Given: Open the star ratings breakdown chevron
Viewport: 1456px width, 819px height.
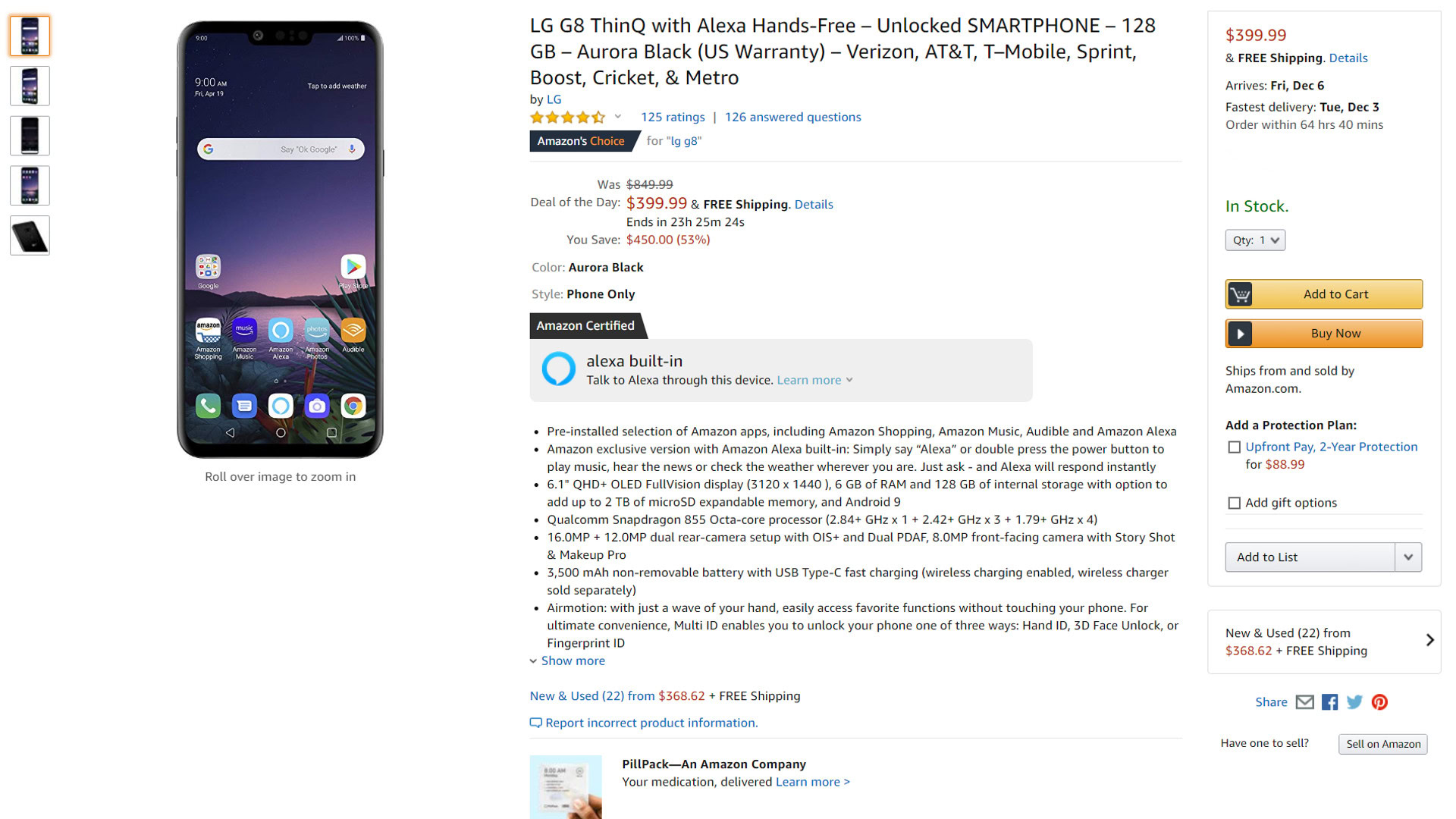Looking at the screenshot, I should click(618, 117).
